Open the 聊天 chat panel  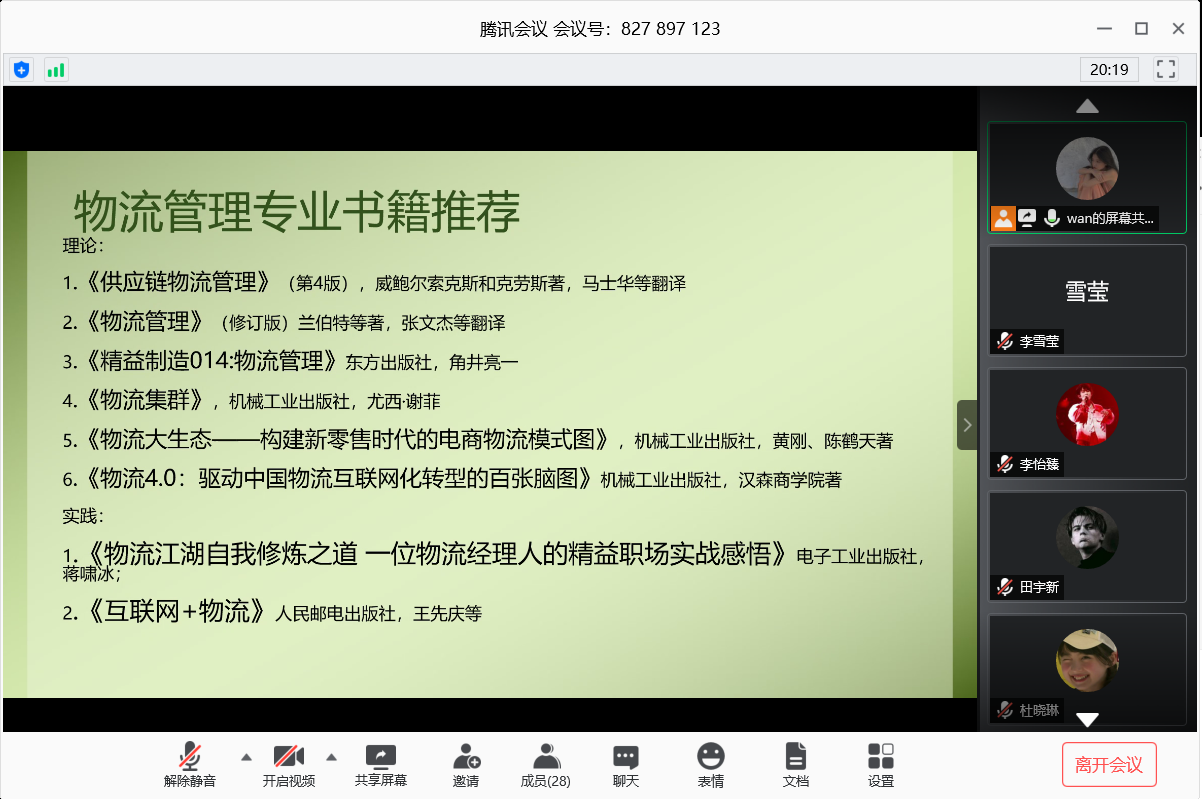click(626, 765)
